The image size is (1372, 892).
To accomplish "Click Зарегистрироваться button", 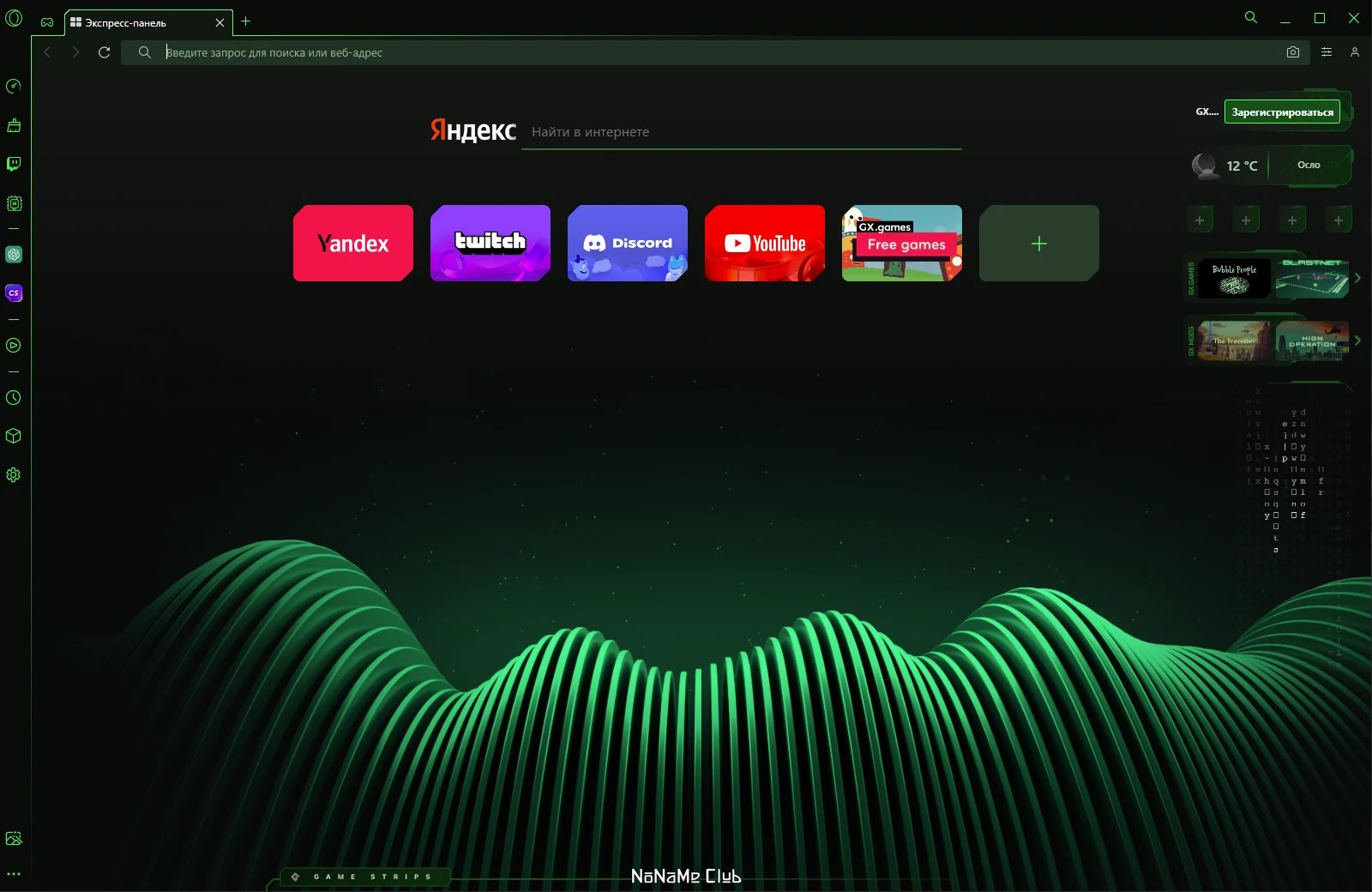I will tap(1282, 111).
